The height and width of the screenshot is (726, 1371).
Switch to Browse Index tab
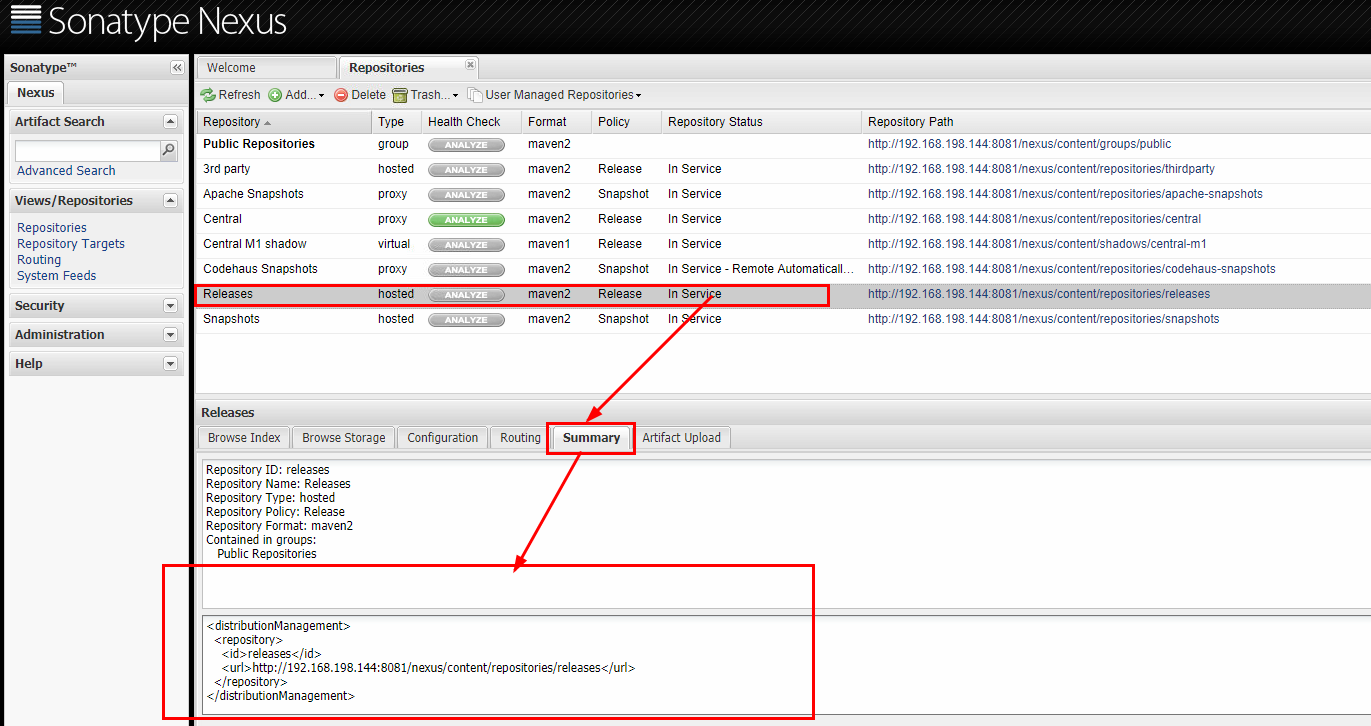(x=244, y=438)
